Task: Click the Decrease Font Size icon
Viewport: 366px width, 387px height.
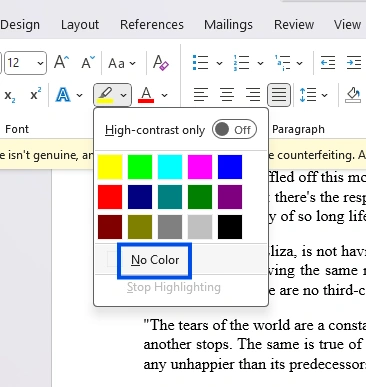Action: pyautogui.click(x=88, y=63)
